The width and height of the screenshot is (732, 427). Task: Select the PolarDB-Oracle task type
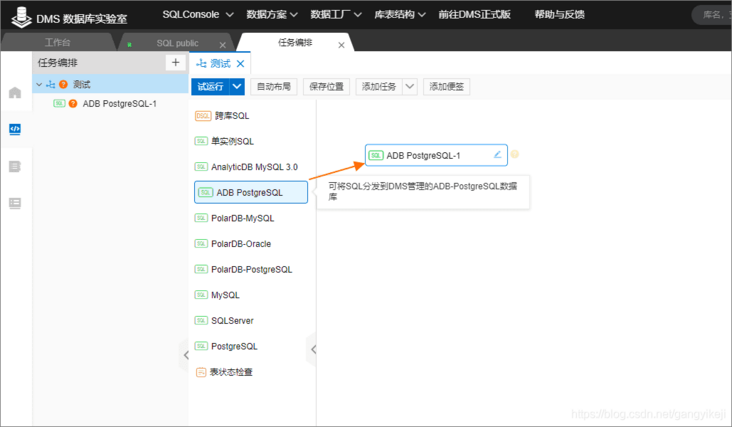coord(232,244)
